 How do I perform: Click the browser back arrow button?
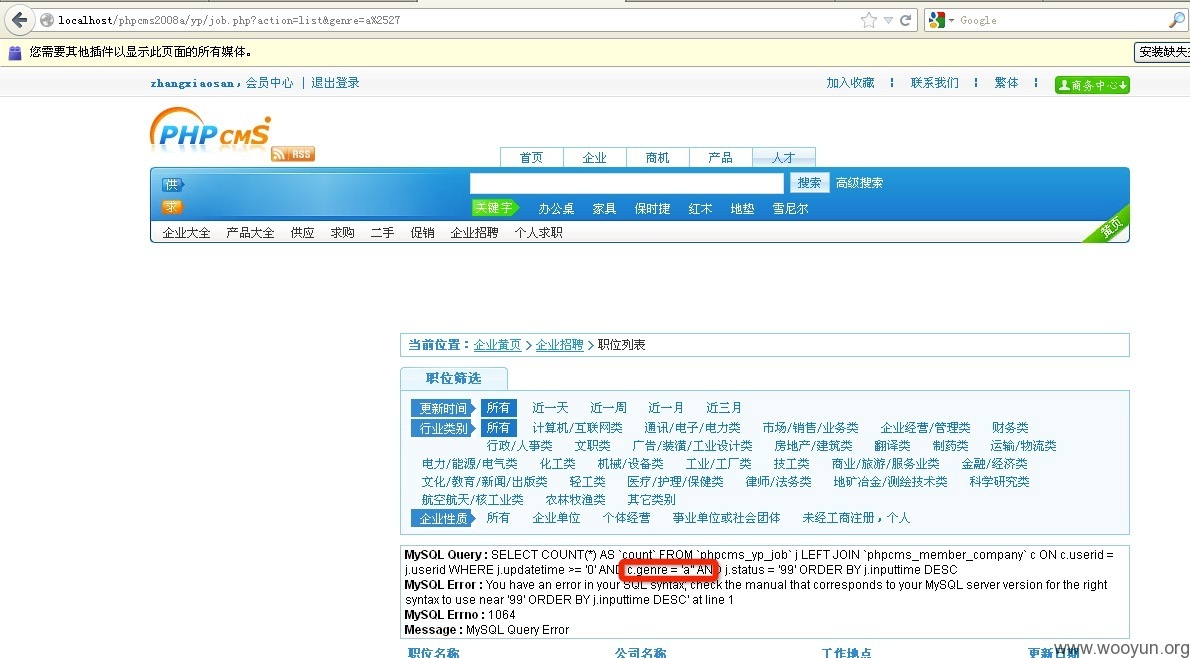click(x=19, y=20)
